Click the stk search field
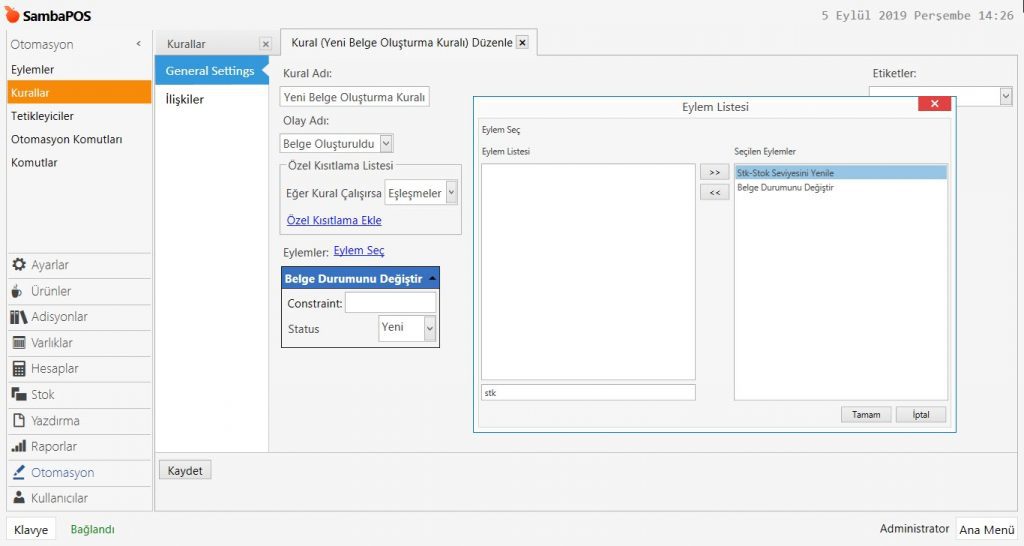This screenshot has width=1024, height=546. 587,393
